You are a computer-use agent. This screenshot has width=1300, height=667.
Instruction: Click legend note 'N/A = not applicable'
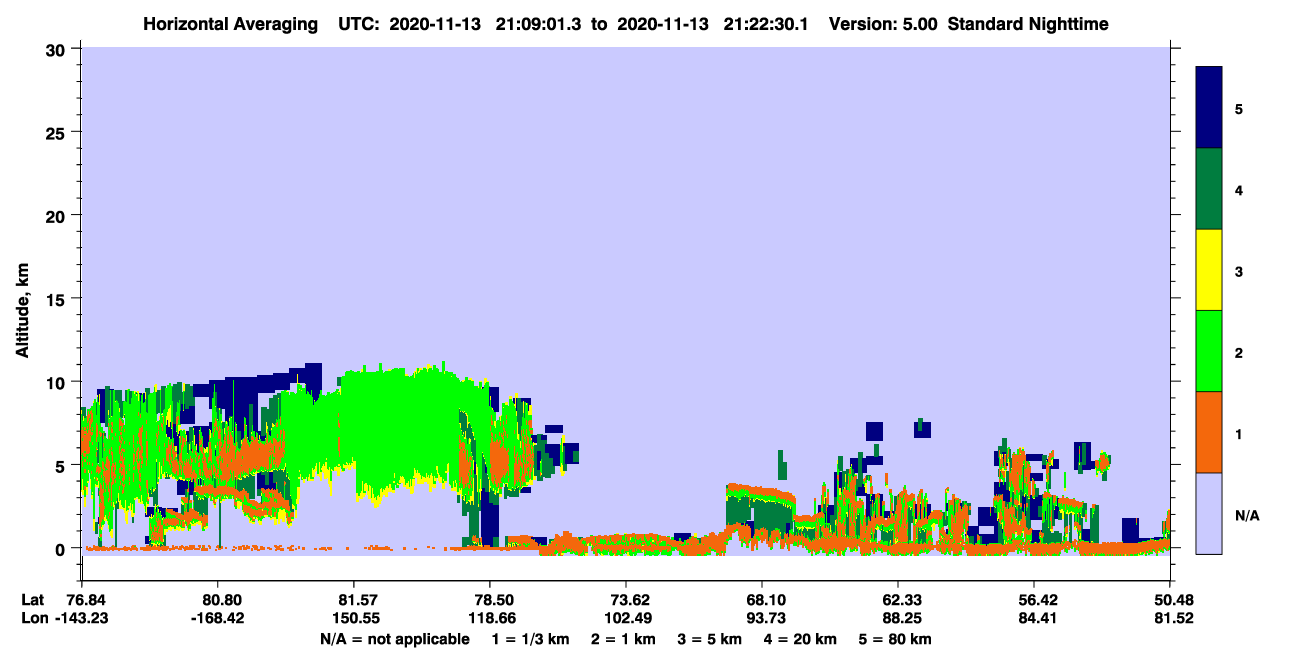[x=394, y=639]
